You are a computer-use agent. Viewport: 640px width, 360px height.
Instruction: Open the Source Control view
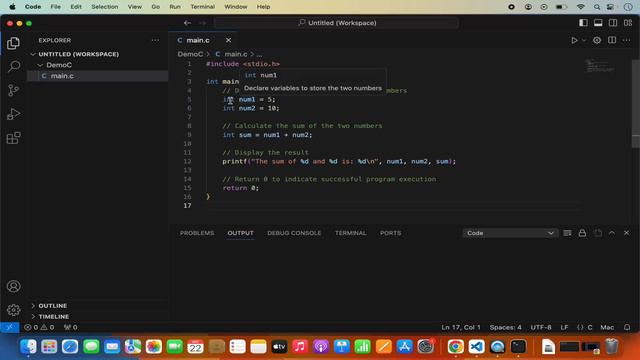coord(13,90)
